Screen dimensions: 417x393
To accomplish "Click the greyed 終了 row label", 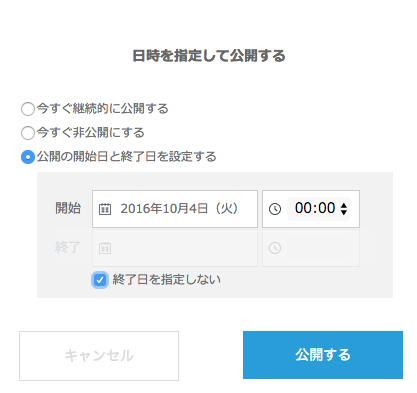I will pyautogui.click(x=68, y=247).
